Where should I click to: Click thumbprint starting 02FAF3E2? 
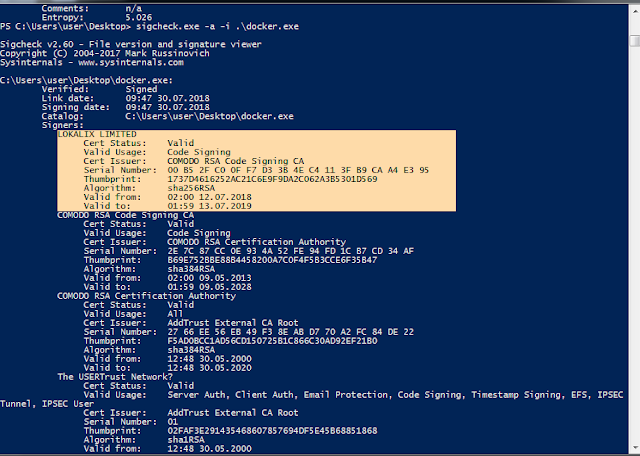point(272,431)
